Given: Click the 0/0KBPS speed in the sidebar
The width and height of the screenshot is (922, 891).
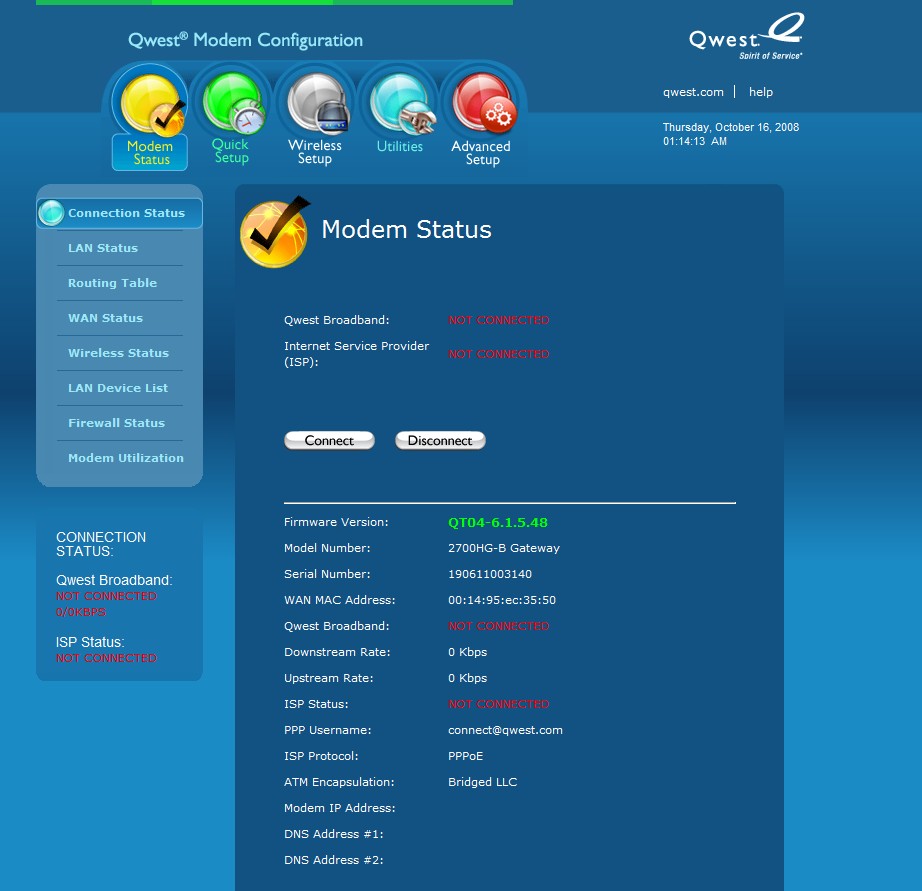Looking at the screenshot, I should click(x=81, y=612).
